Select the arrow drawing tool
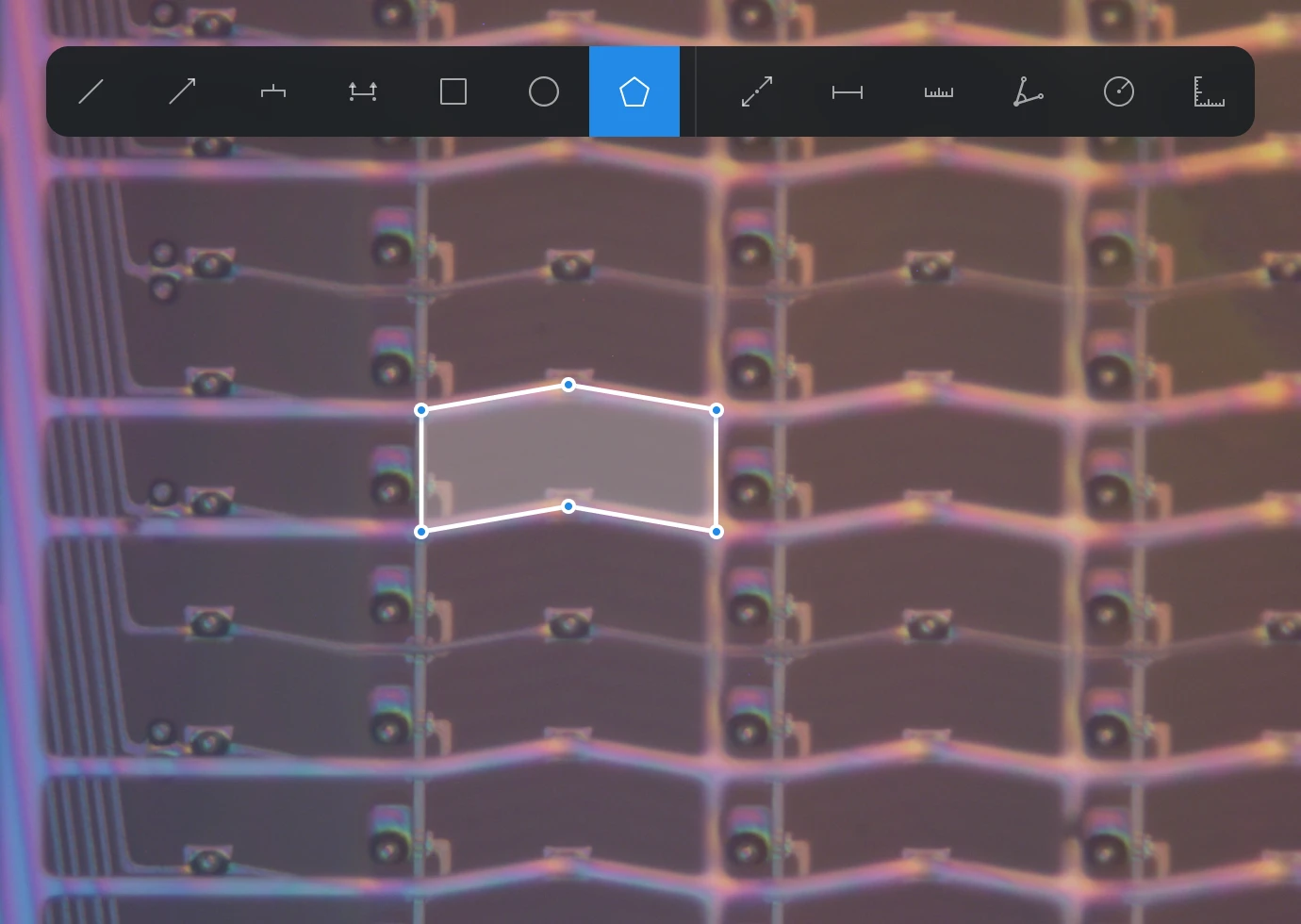Viewport: 1301px width, 924px height. point(182,91)
